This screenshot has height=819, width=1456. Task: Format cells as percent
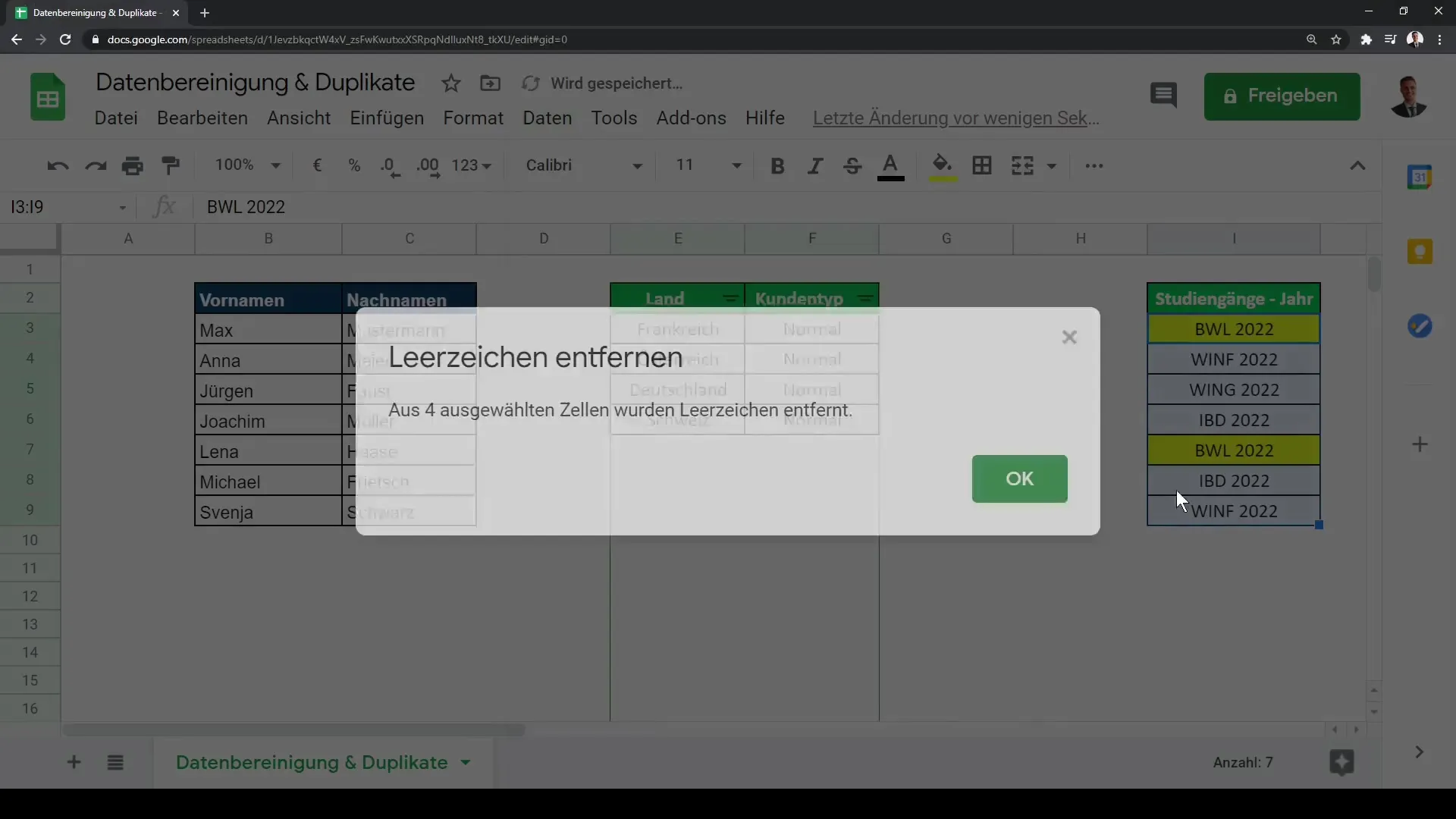[354, 165]
